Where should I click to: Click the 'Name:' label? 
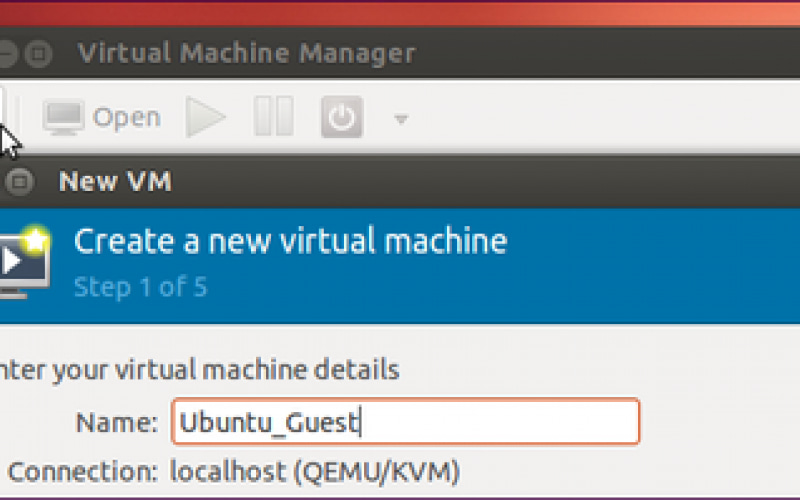[x=117, y=423]
